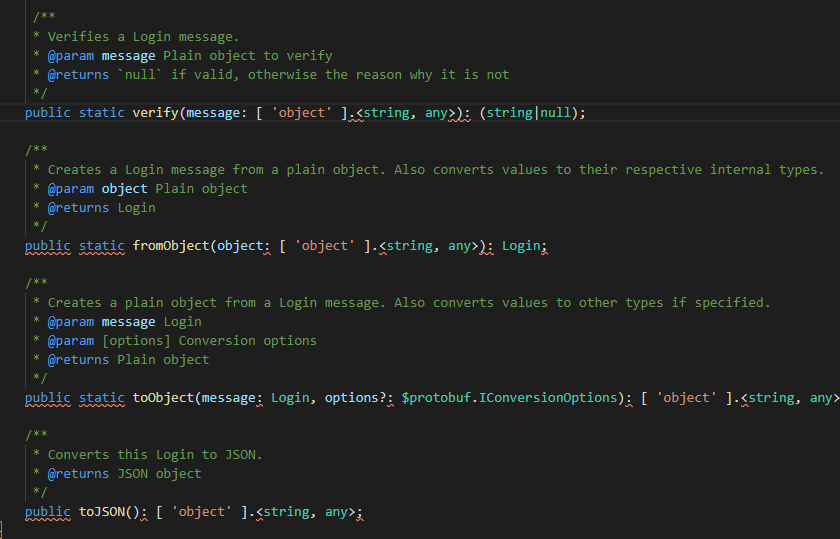Click the toObject method name

tap(163, 398)
